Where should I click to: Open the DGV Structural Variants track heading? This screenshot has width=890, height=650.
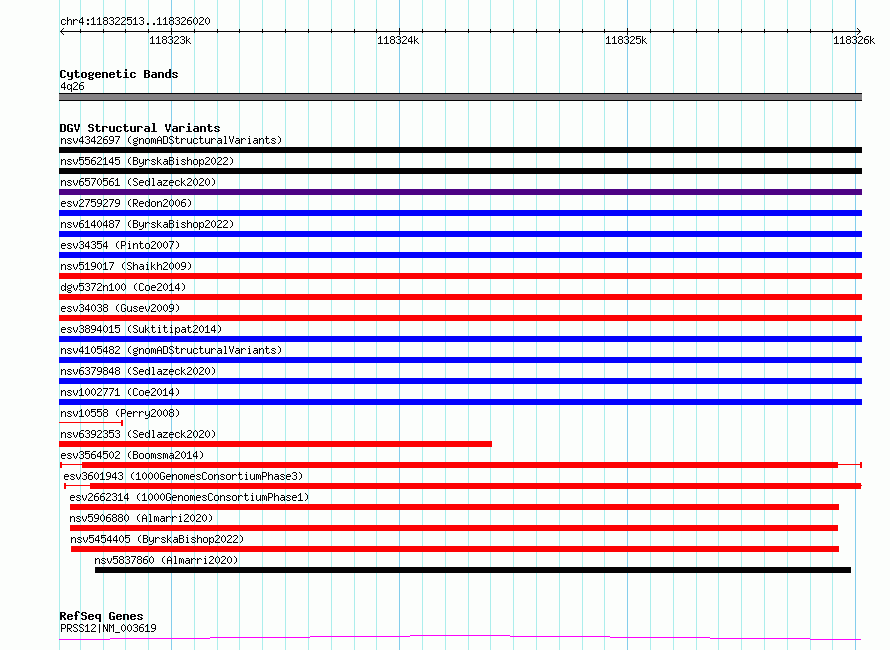[140, 128]
